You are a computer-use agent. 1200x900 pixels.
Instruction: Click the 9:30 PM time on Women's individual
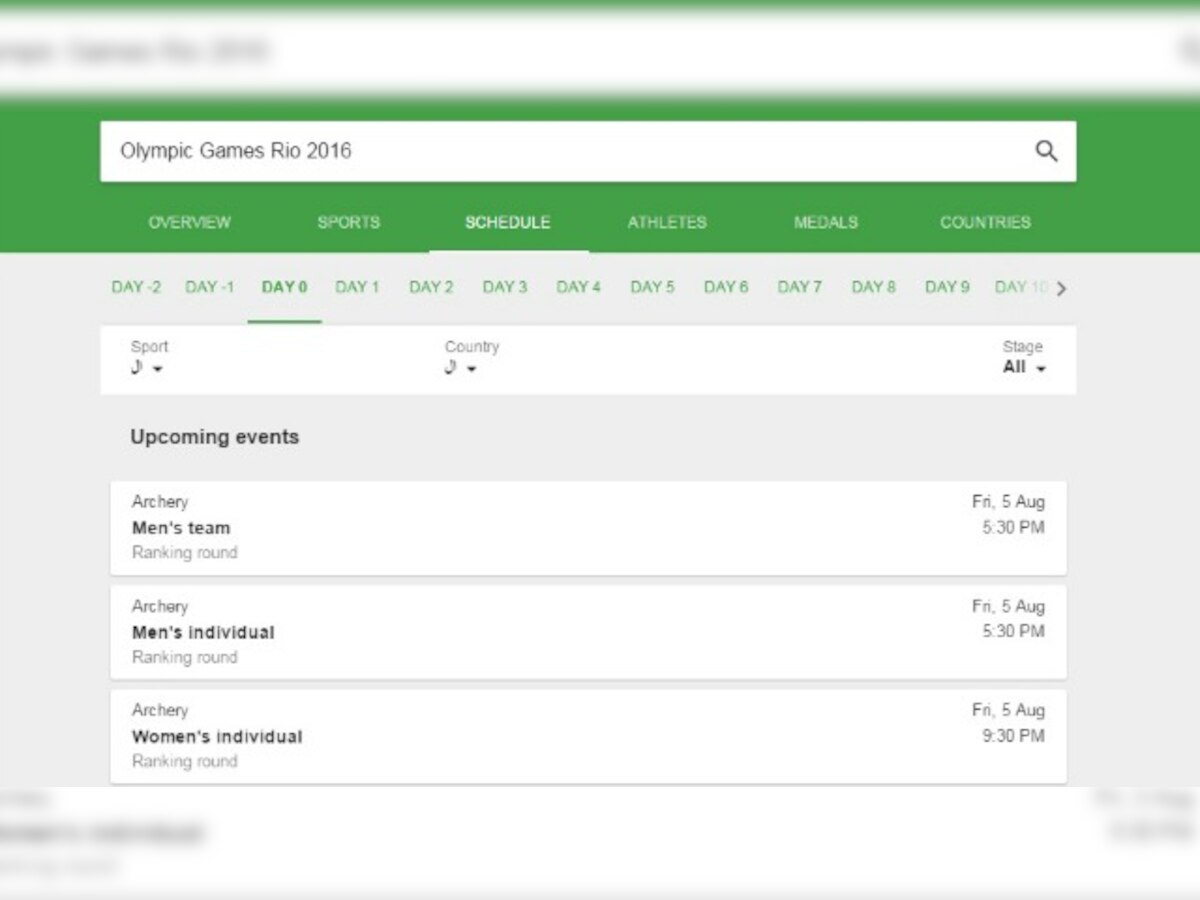[x=1013, y=736]
